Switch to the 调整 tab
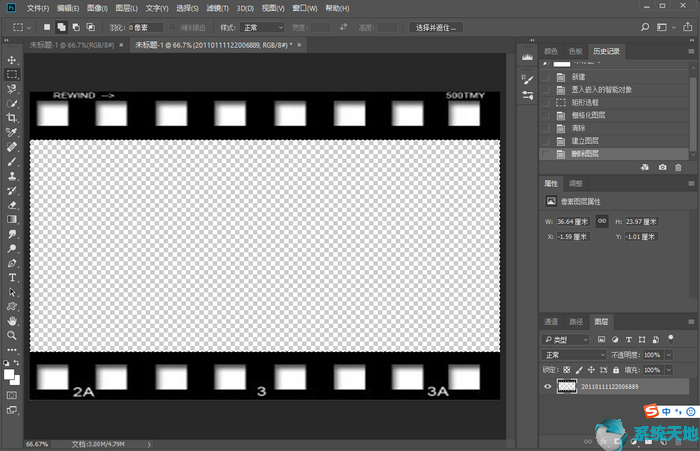700x451 pixels. 575,184
